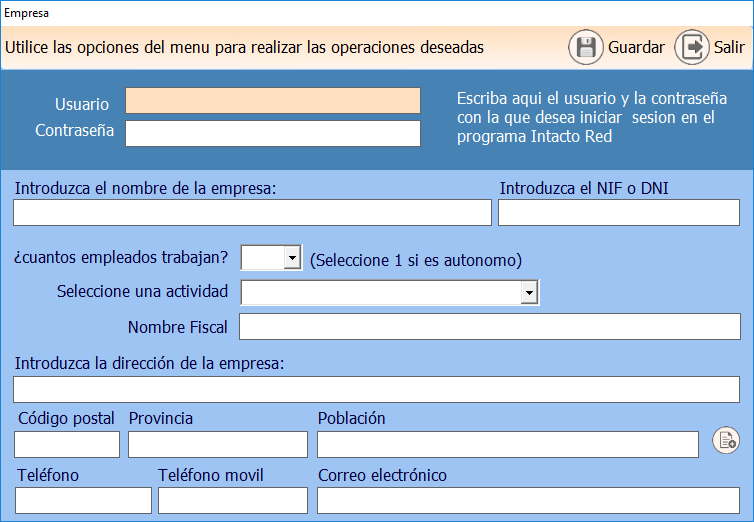This screenshot has height=522, width=754.
Task: Click the Provincia input field
Action: (x=218, y=444)
